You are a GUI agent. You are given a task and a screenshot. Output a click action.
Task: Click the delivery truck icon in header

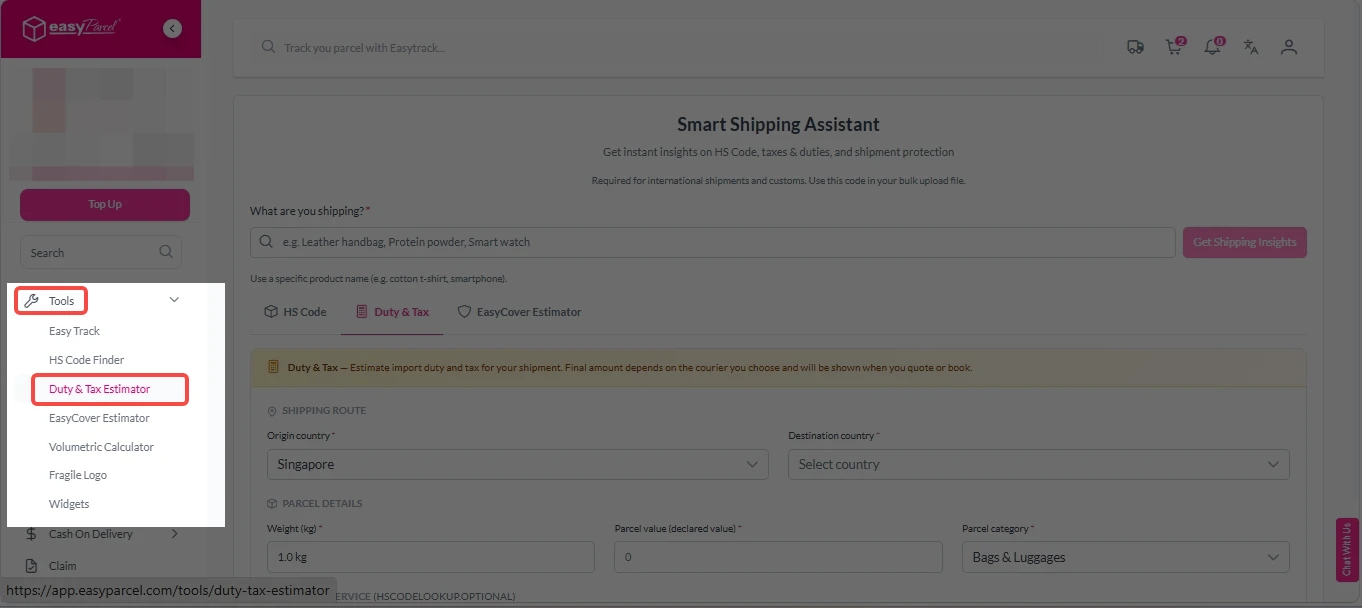[1135, 47]
